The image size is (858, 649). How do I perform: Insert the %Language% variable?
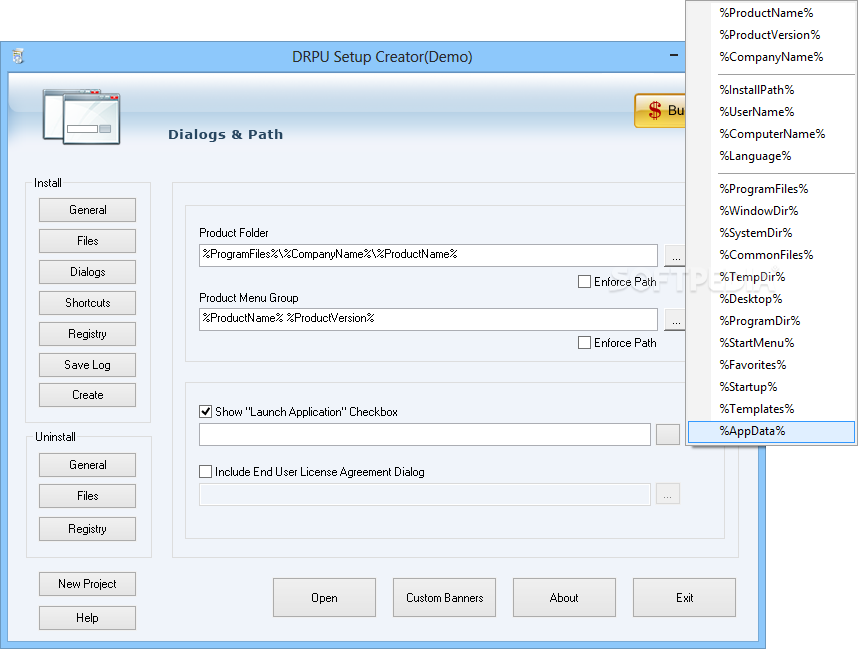pyautogui.click(x=772, y=156)
